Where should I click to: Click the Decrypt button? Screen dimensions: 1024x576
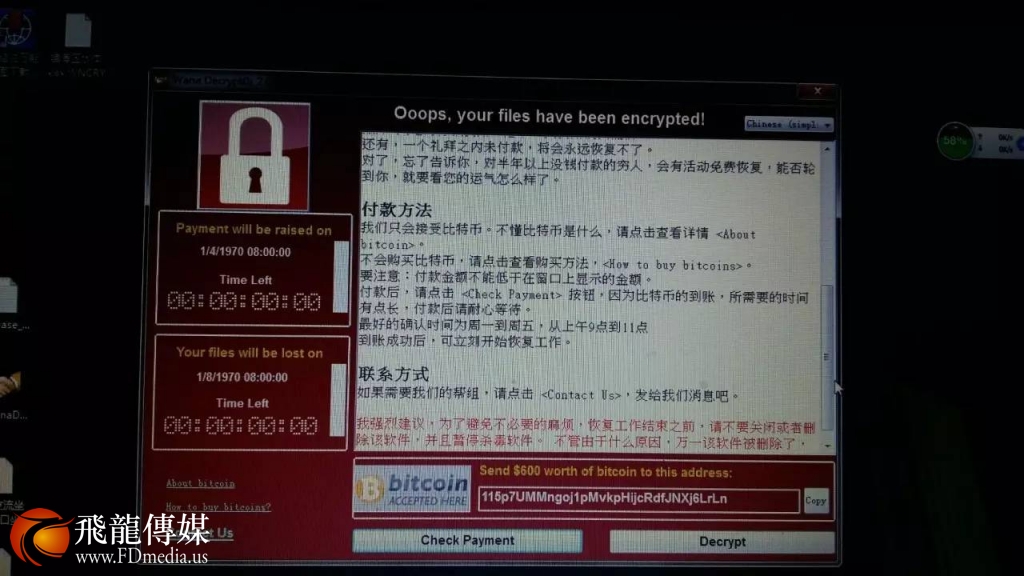[x=722, y=541]
